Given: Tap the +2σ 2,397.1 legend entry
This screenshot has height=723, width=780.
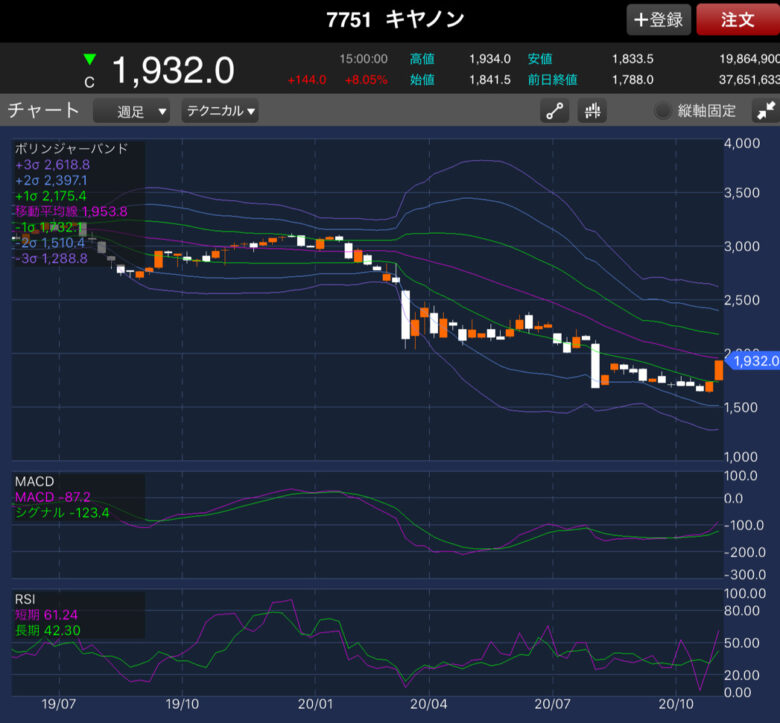Looking at the screenshot, I should 51,180.
